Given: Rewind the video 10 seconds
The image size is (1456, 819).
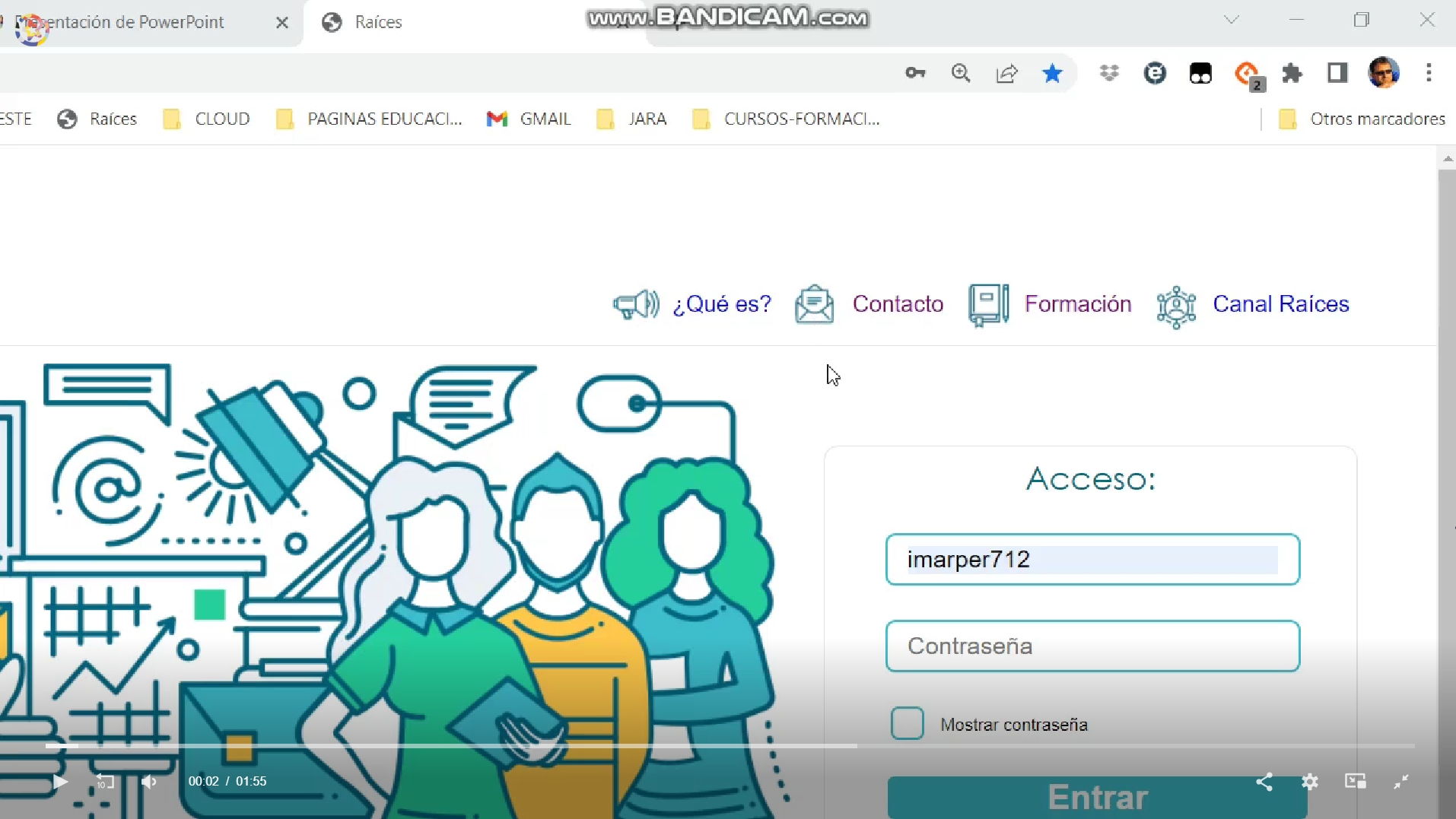Looking at the screenshot, I should click(x=105, y=782).
